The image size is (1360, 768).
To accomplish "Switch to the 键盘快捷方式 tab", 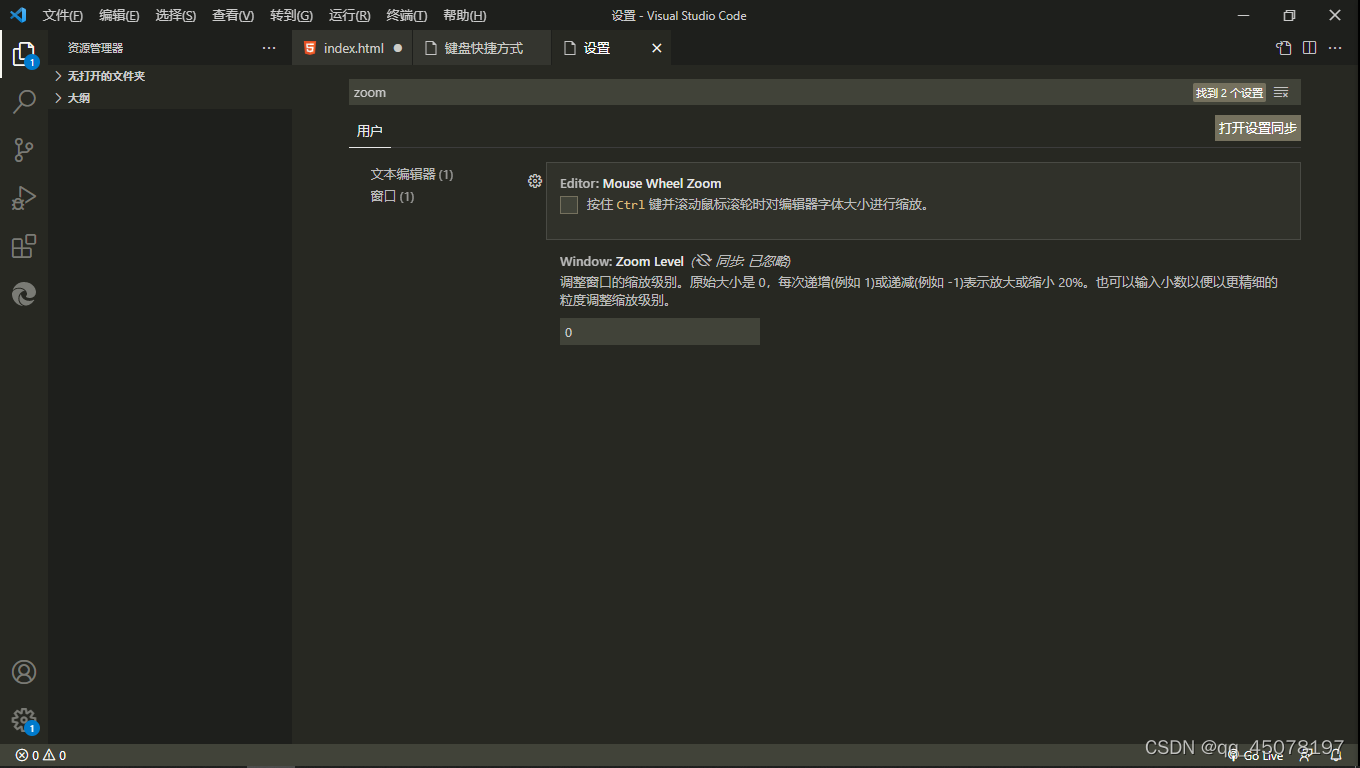I will coord(482,48).
